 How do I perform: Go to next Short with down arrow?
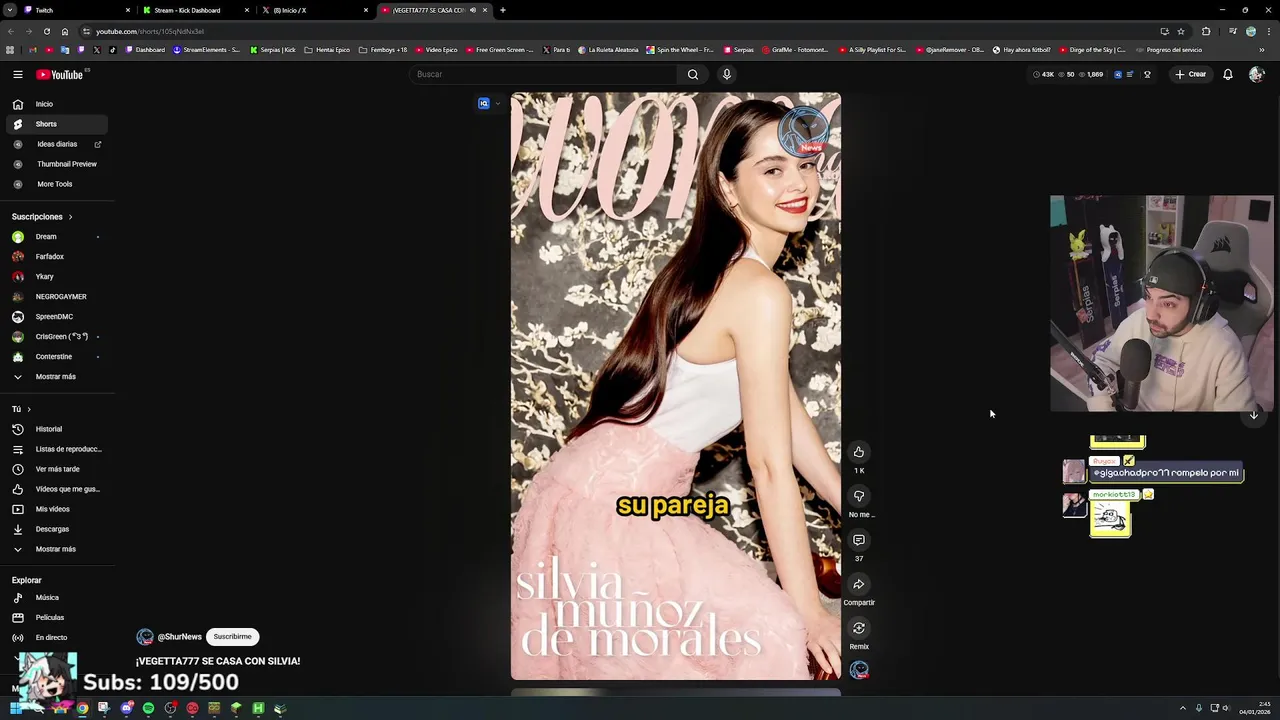click(x=1253, y=415)
